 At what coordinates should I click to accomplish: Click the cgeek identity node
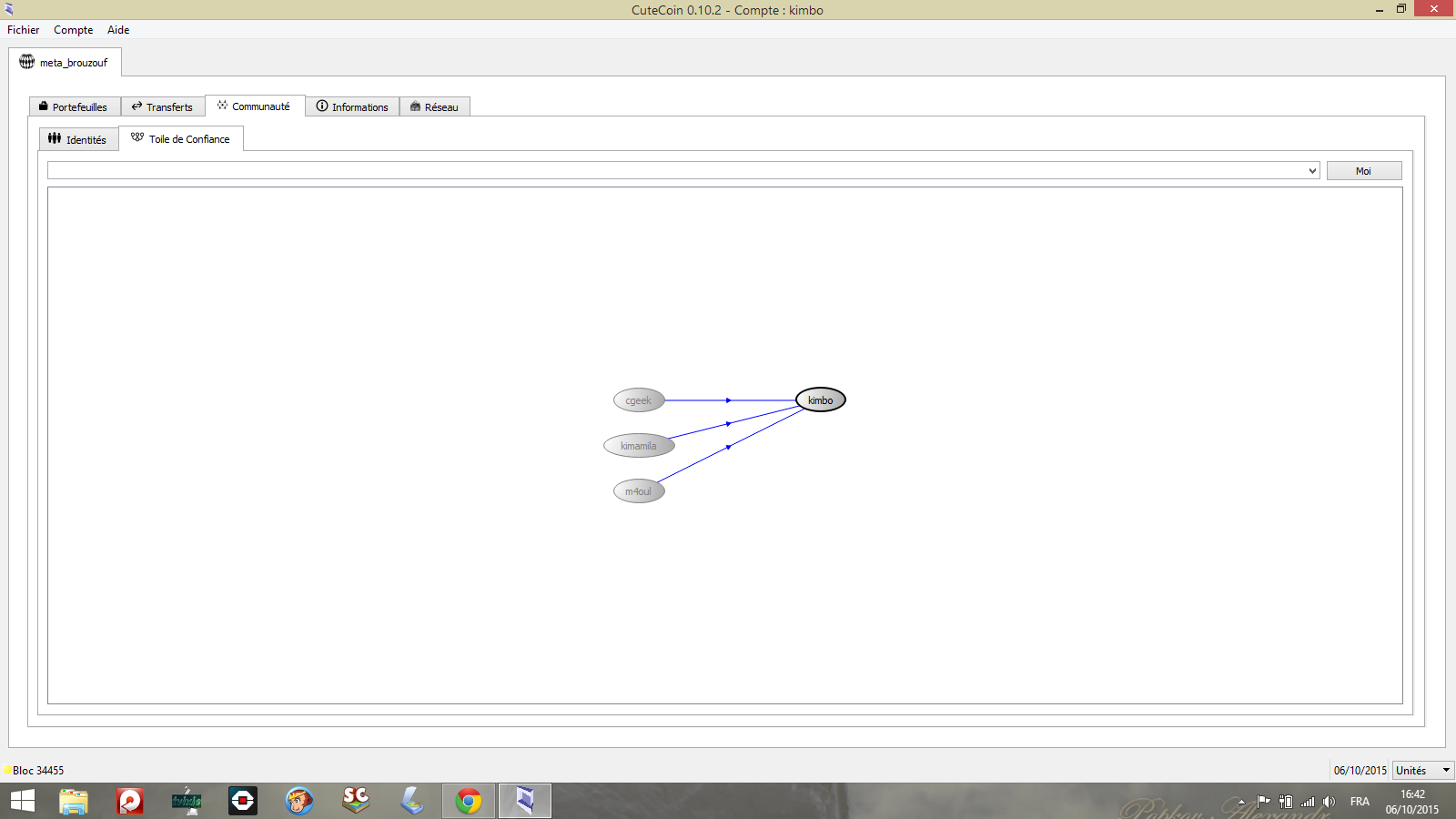point(638,400)
